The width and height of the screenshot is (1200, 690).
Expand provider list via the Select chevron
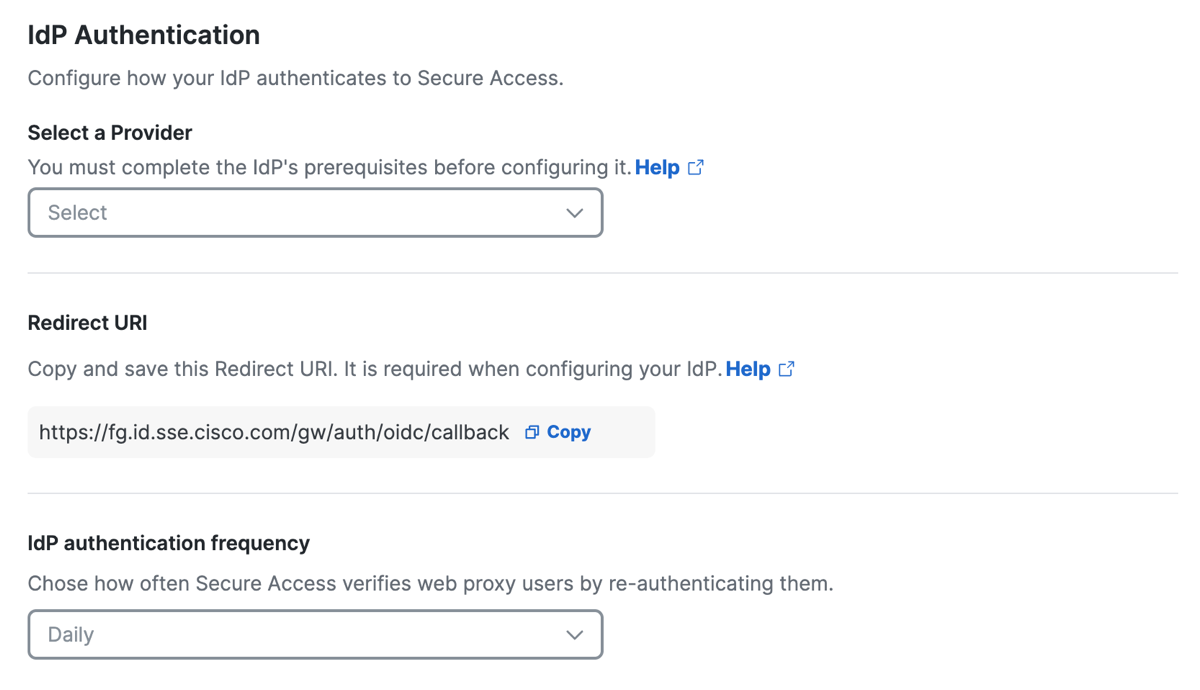click(x=574, y=213)
